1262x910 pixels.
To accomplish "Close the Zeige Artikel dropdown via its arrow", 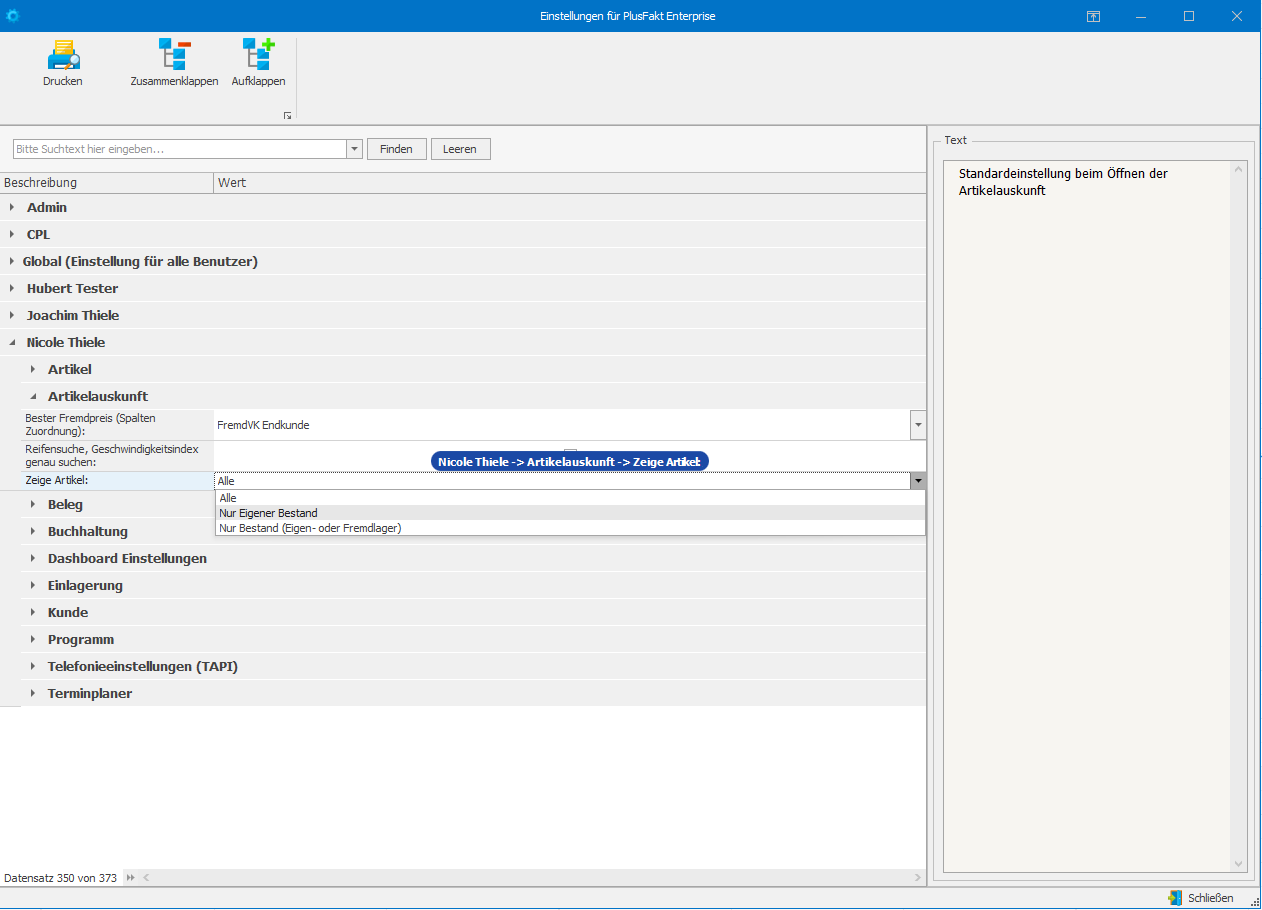I will click(x=918, y=481).
